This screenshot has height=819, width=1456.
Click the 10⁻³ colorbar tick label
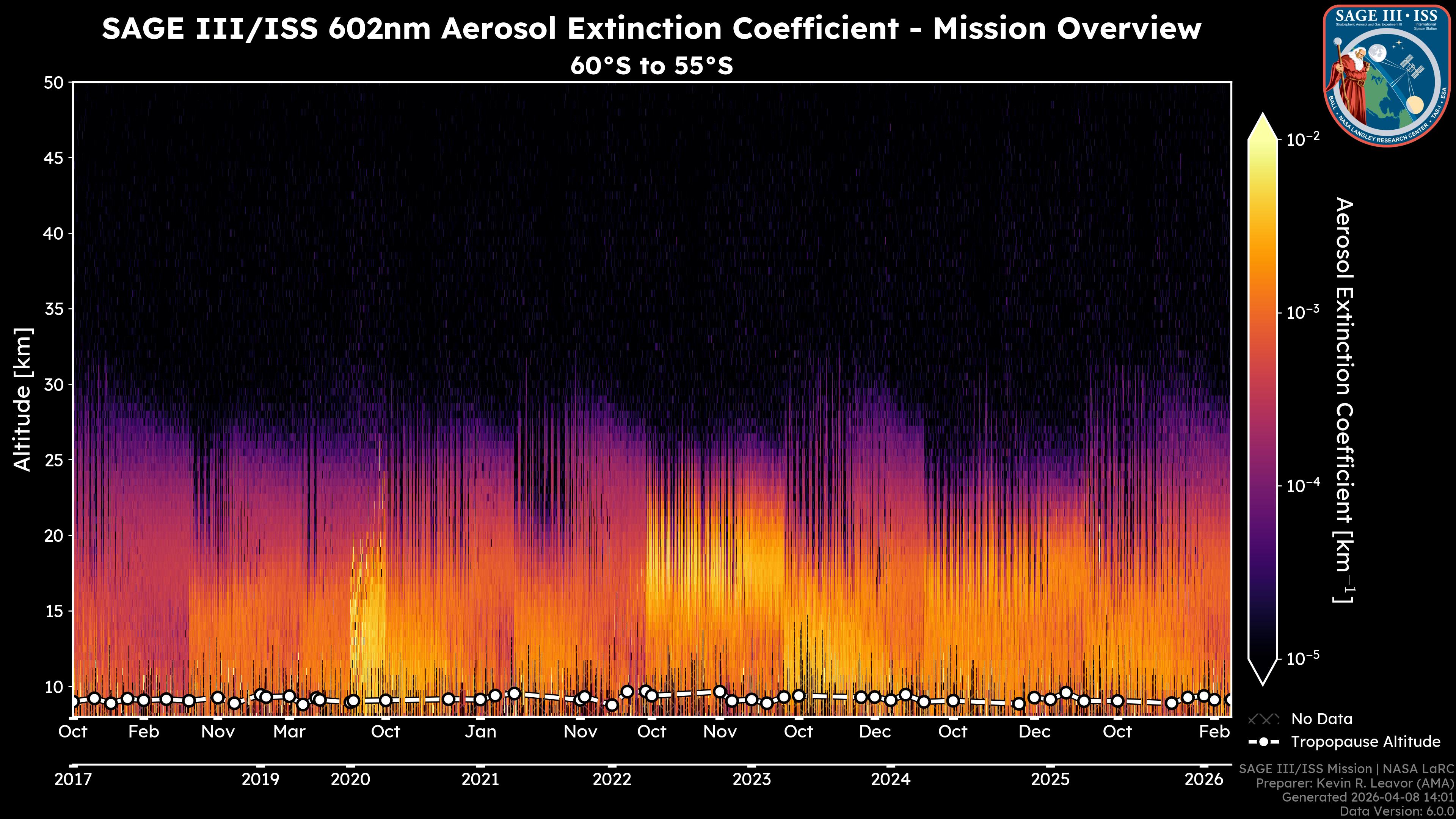coord(1303,312)
